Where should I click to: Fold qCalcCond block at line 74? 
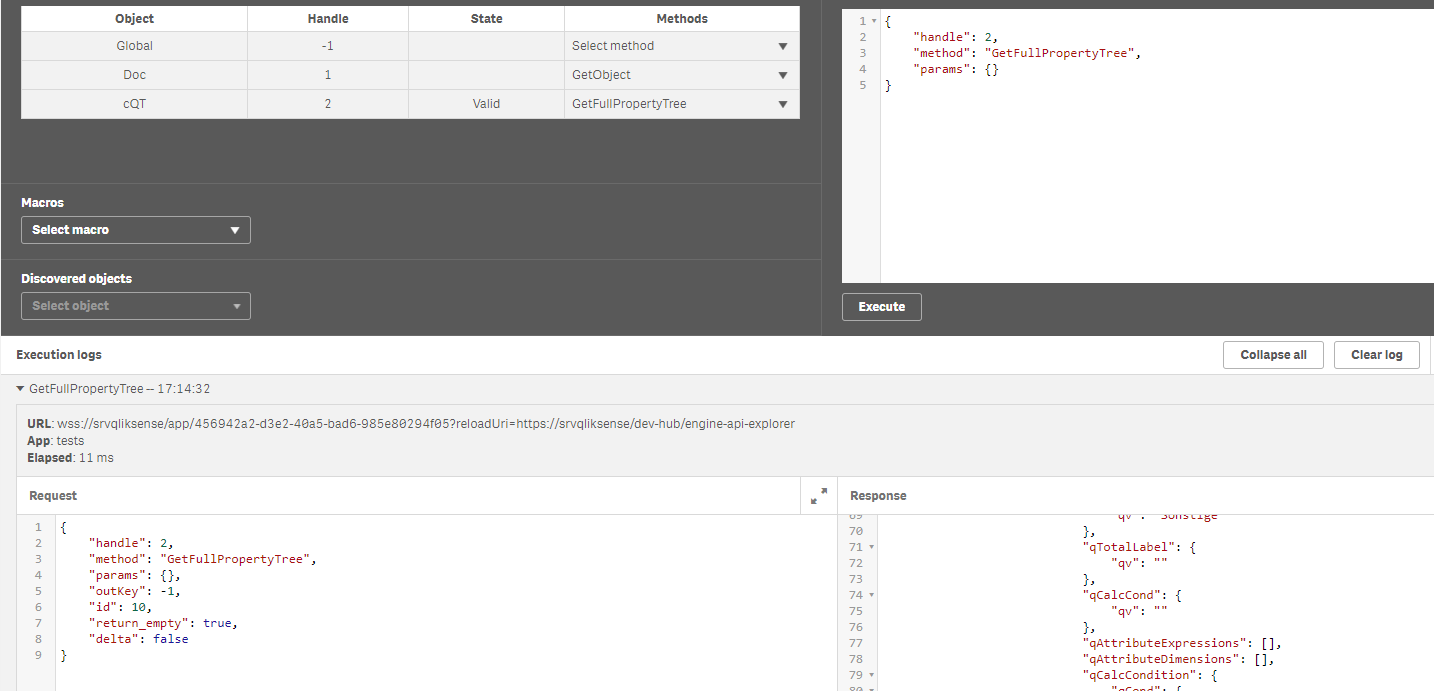871,595
